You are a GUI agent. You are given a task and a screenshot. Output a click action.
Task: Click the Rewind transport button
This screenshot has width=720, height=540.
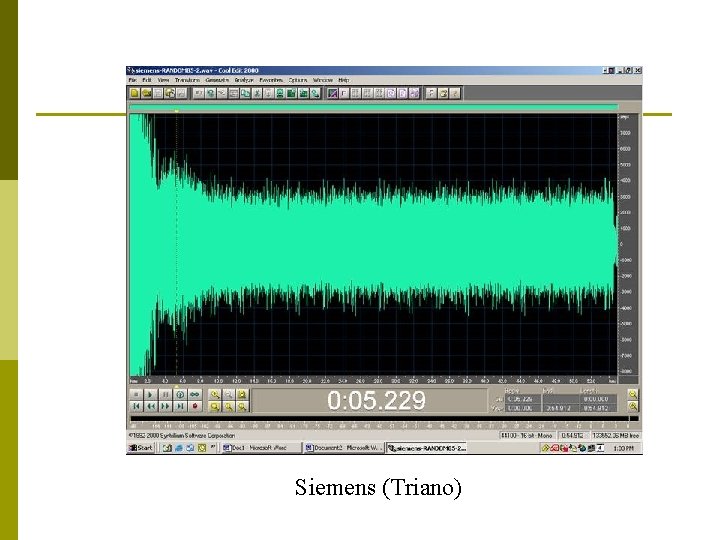pyautogui.click(x=151, y=406)
